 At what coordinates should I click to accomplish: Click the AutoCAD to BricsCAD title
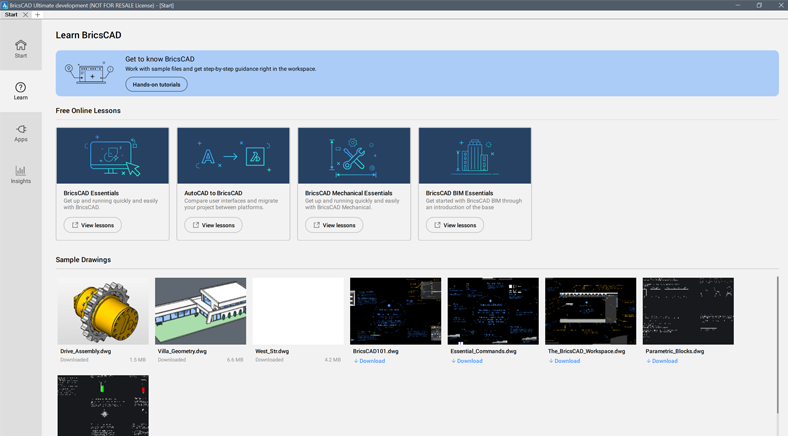pyautogui.click(x=213, y=193)
